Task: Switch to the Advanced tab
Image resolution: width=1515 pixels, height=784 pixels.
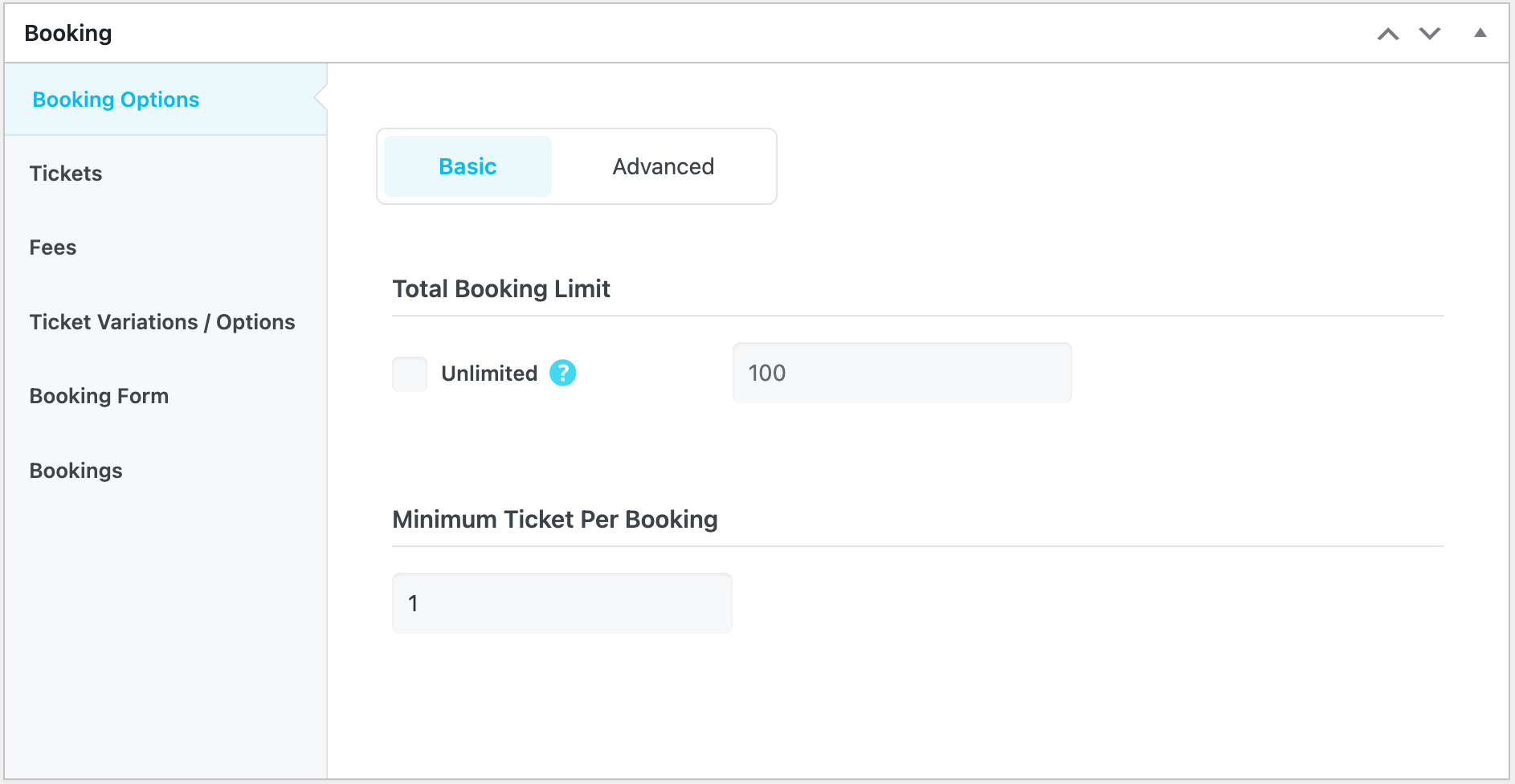Action: click(663, 166)
